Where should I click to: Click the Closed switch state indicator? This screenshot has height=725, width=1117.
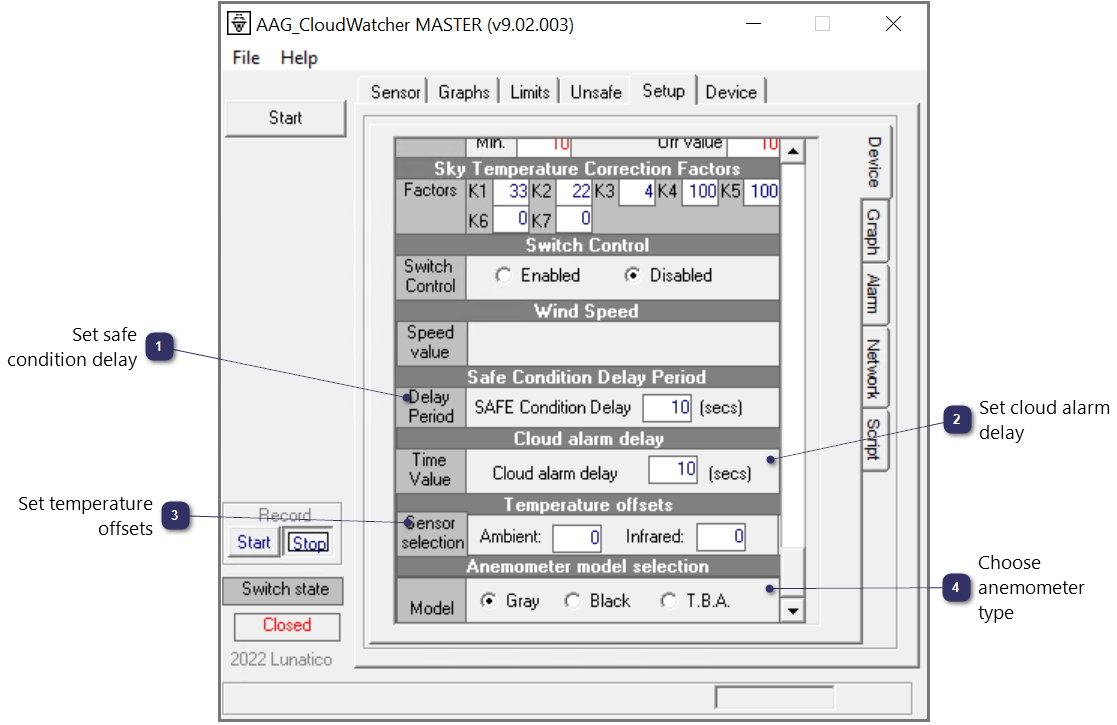click(287, 625)
